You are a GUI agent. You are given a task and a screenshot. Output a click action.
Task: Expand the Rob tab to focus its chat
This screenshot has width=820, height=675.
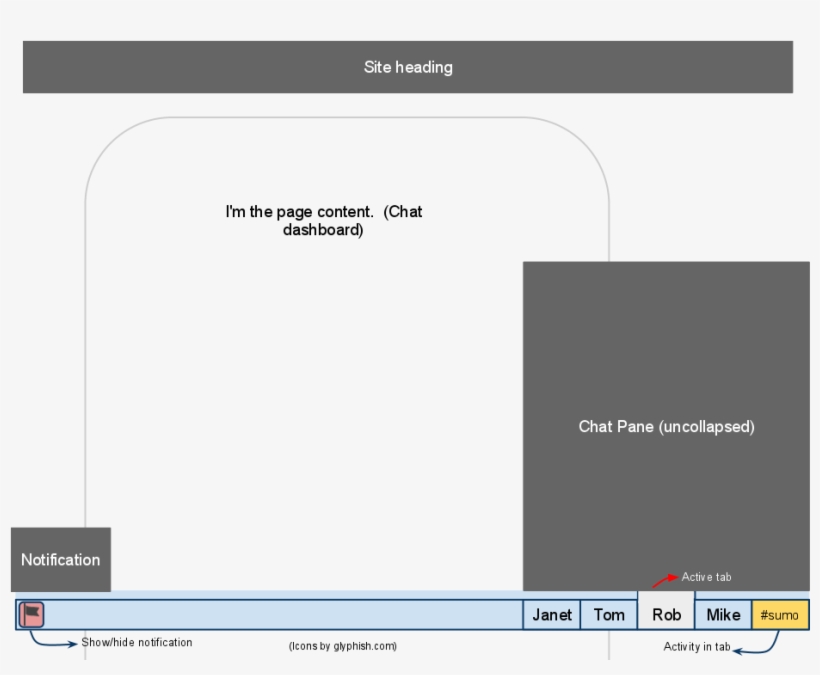pyautogui.click(x=665, y=613)
